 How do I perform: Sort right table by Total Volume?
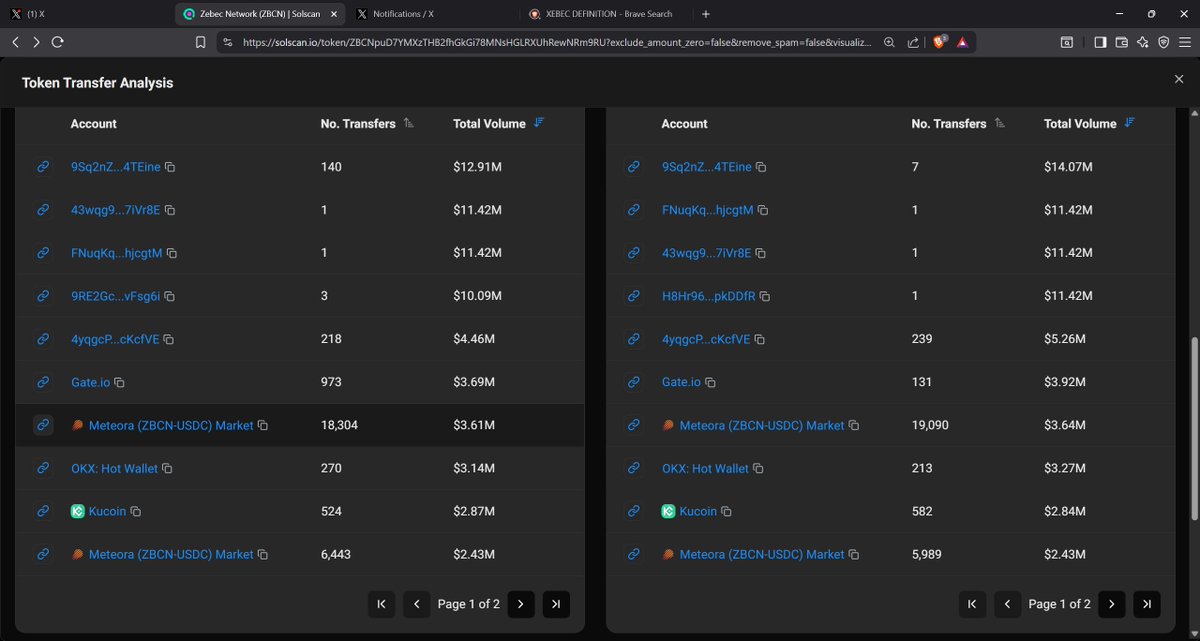pos(1130,123)
